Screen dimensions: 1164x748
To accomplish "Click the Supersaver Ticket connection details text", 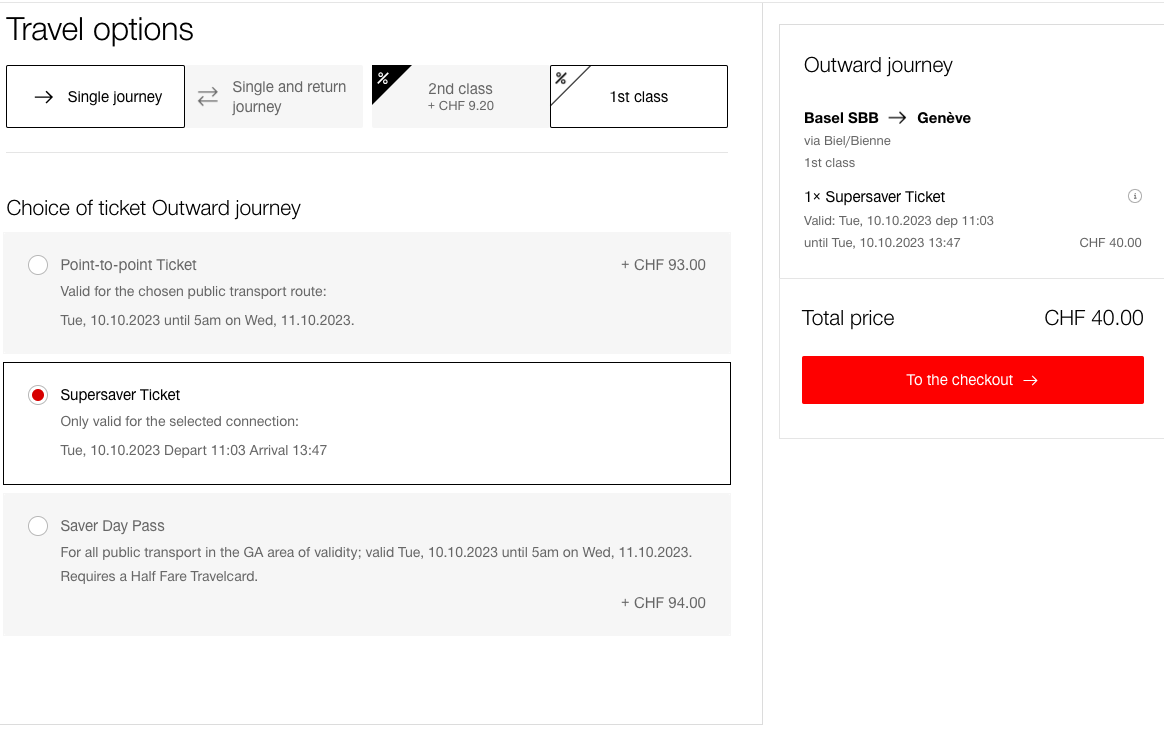I will pos(194,450).
